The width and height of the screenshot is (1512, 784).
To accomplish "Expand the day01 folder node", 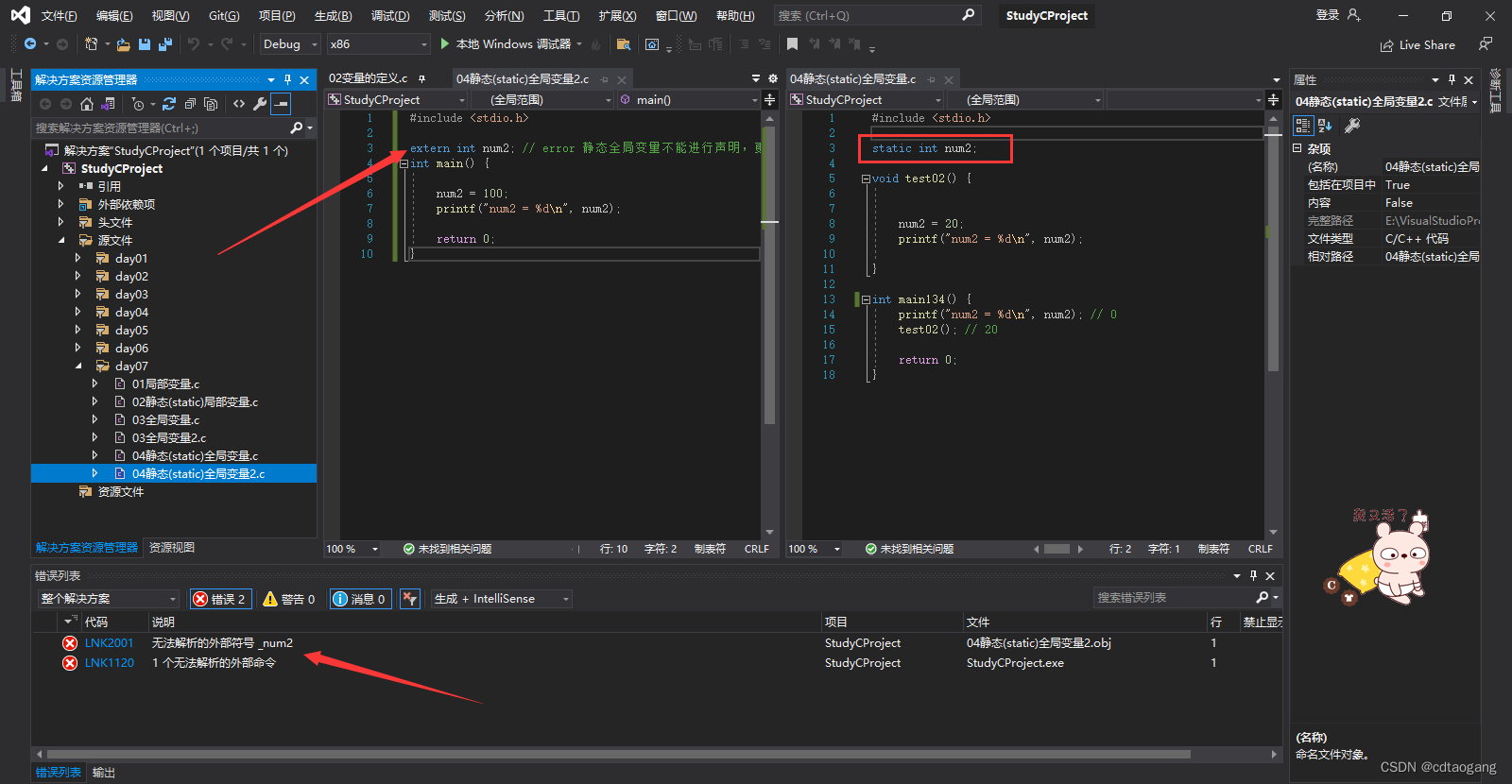I will tap(77, 258).
